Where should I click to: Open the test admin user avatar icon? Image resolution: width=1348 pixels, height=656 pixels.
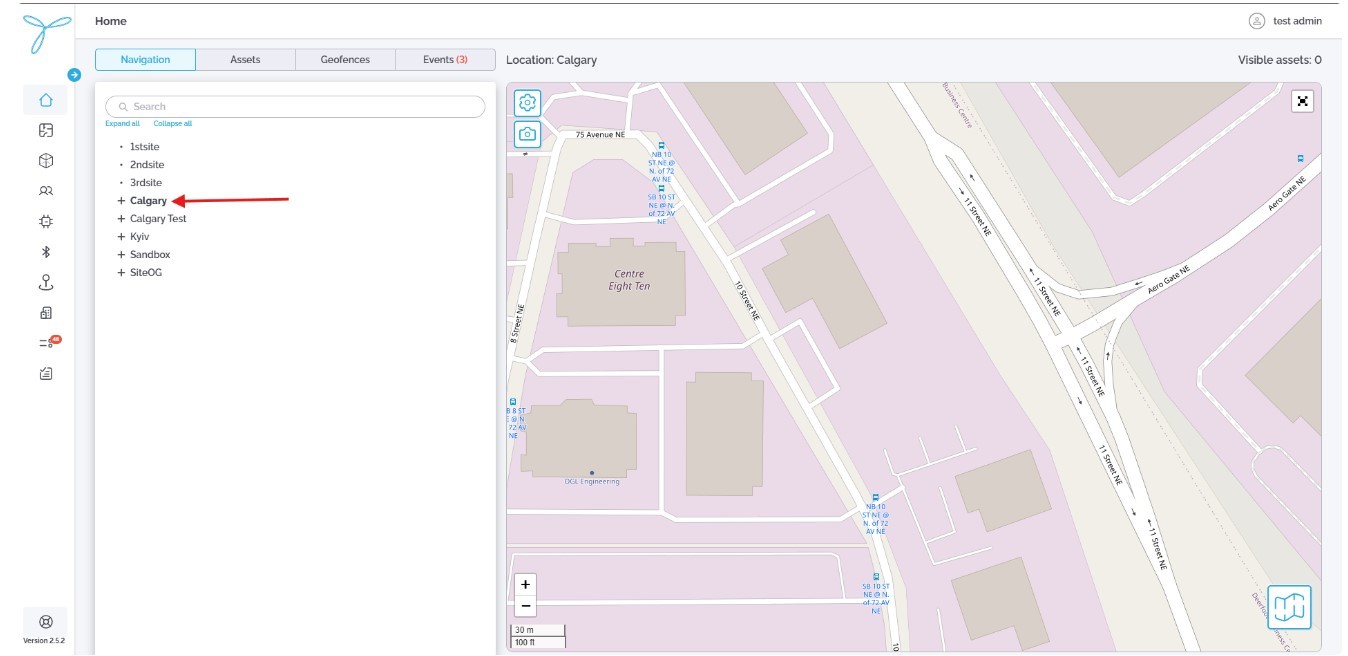[x=1257, y=21]
